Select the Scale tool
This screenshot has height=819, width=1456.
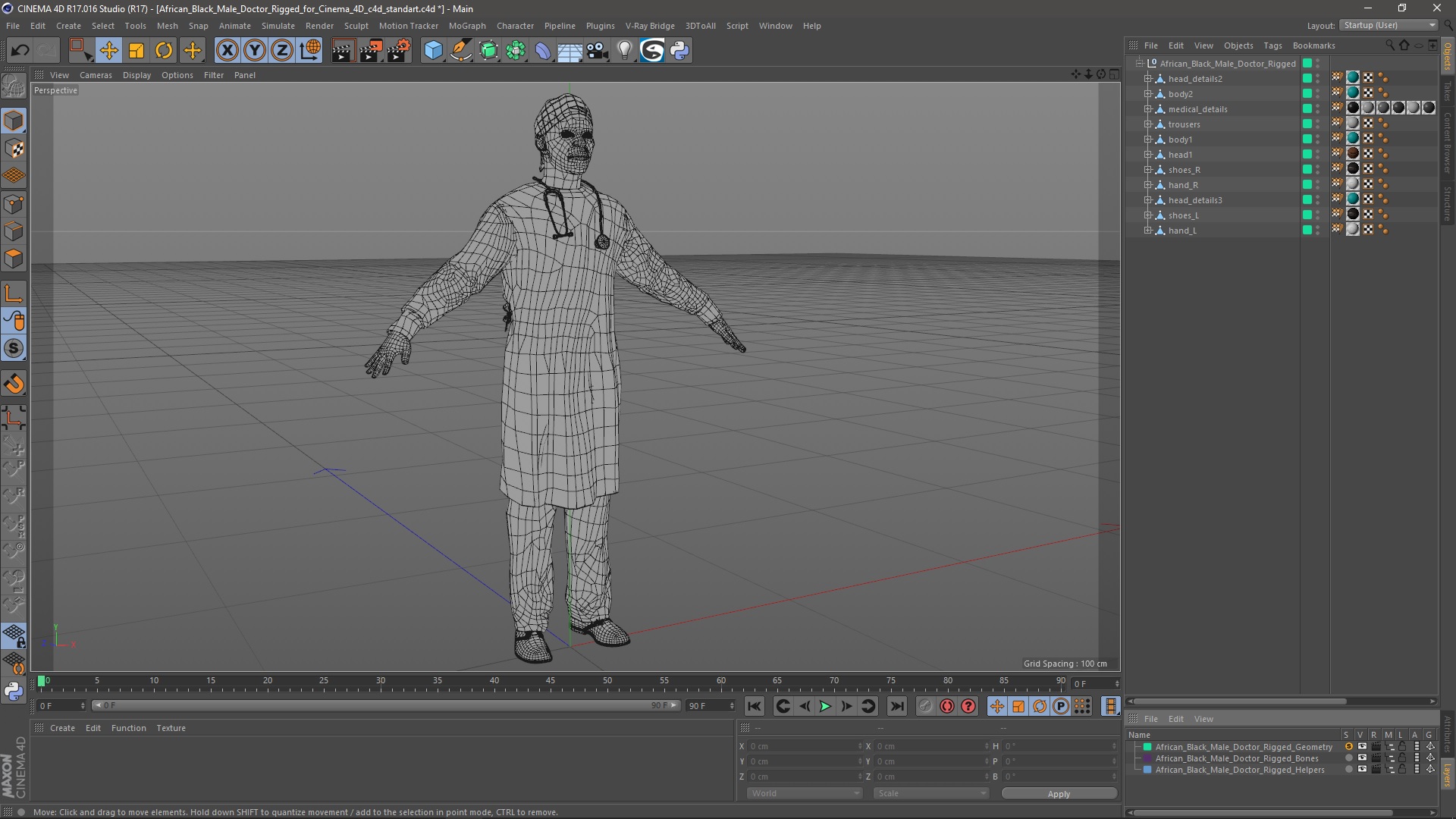[x=136, y=51]
